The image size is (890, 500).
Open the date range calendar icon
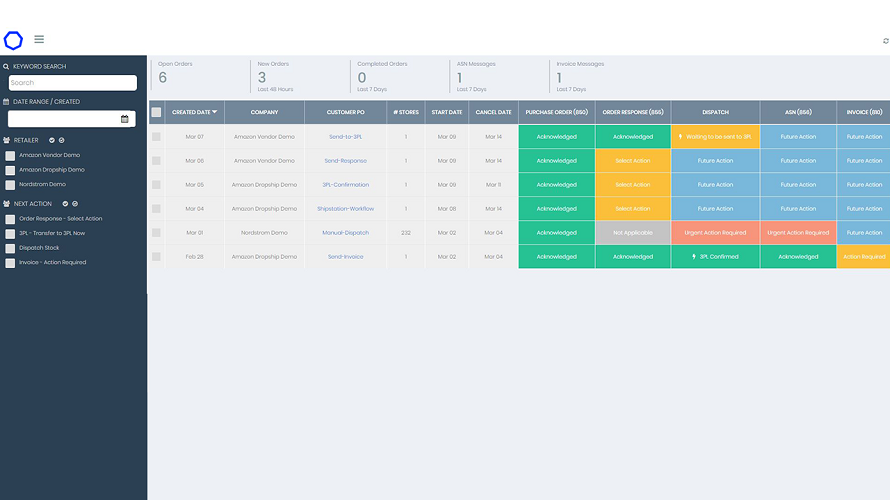point(125,119)
